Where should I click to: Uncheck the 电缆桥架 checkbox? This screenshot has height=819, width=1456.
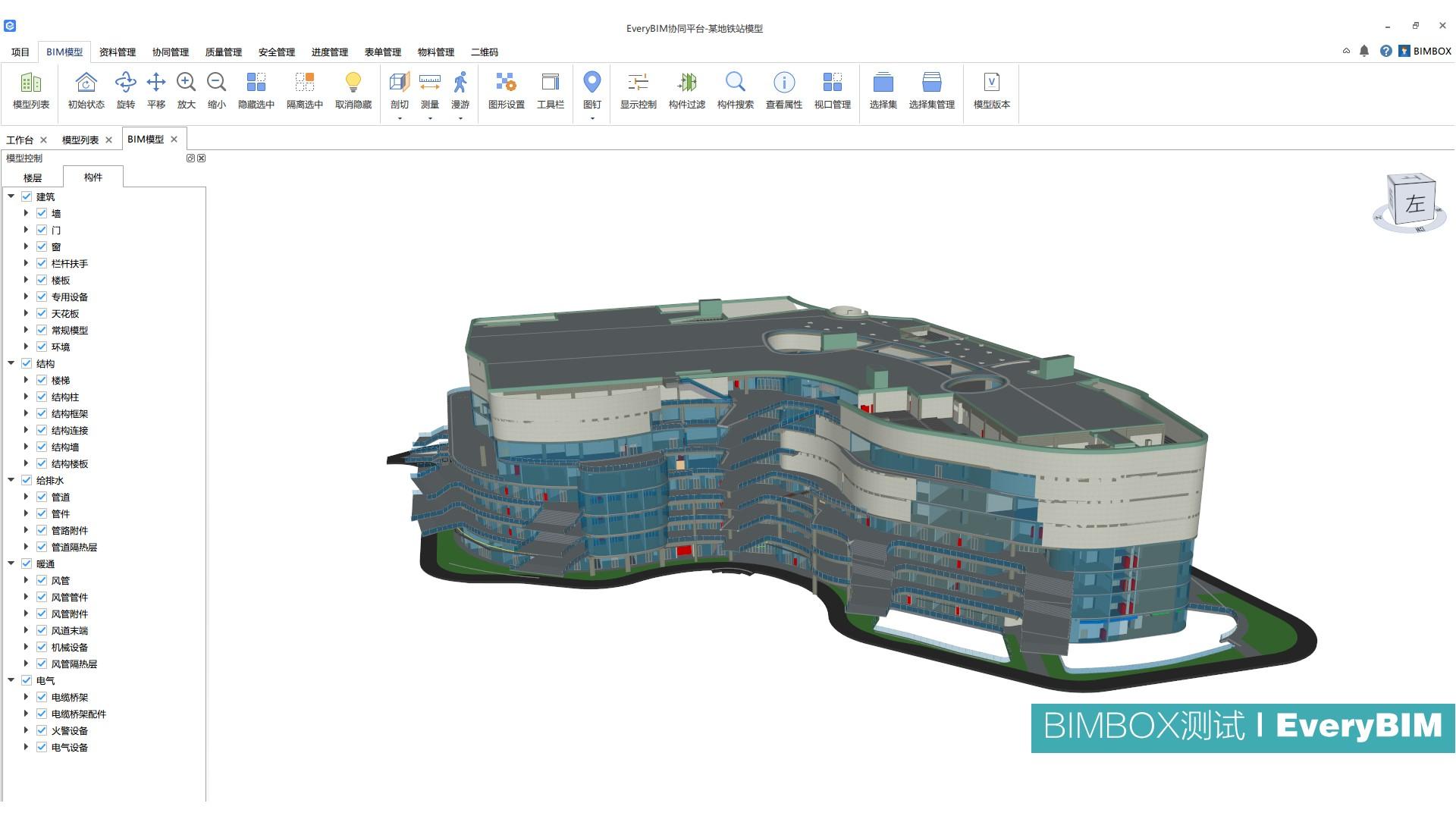[x=42, y=697]
